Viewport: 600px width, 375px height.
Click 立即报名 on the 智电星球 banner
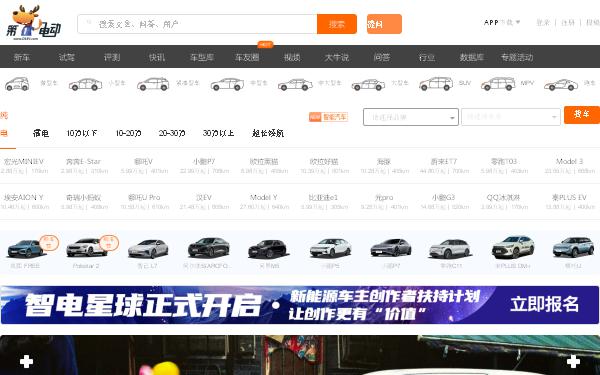point(544,305)
